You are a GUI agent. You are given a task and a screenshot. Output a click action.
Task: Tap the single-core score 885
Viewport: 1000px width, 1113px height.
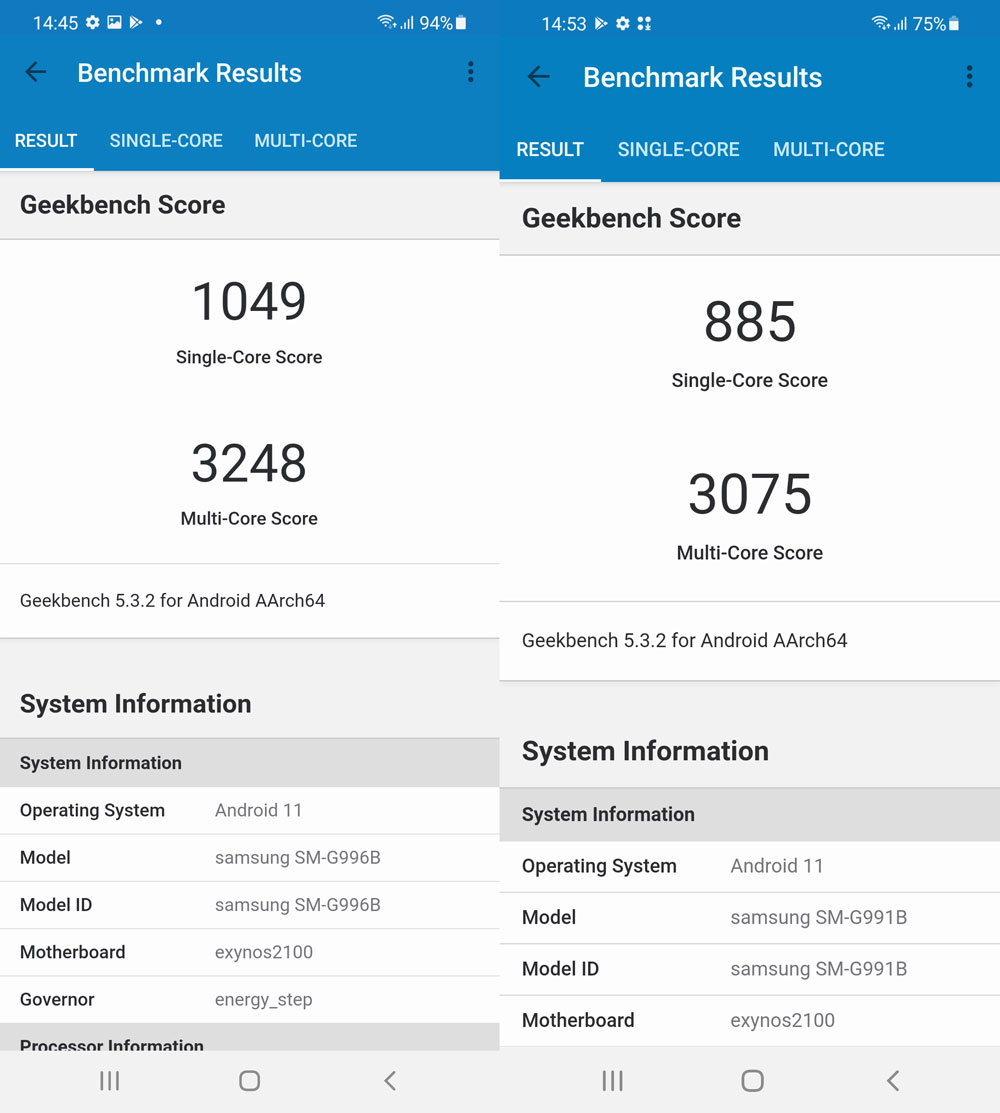[x=750, y=322]
